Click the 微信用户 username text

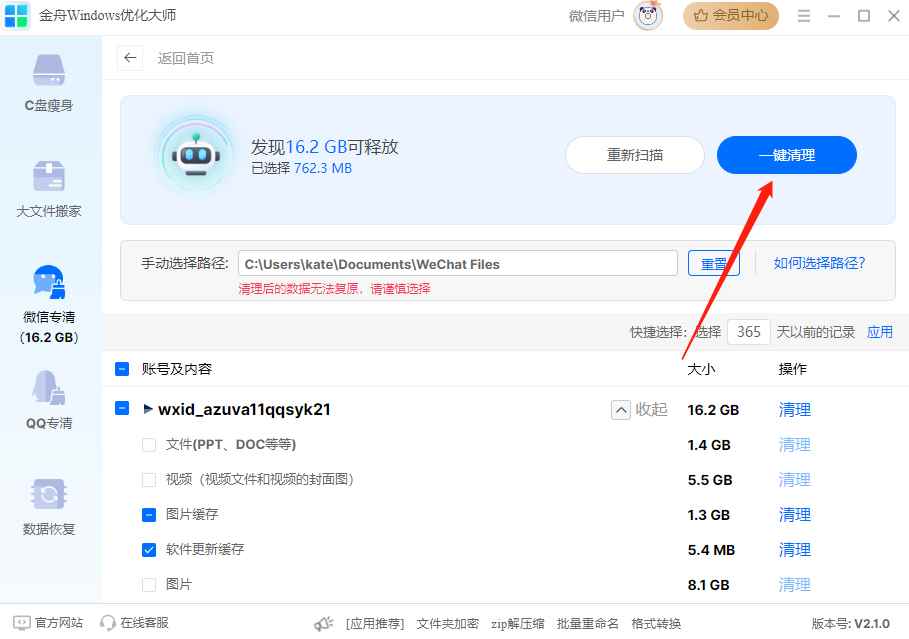[x=597, y=16]
